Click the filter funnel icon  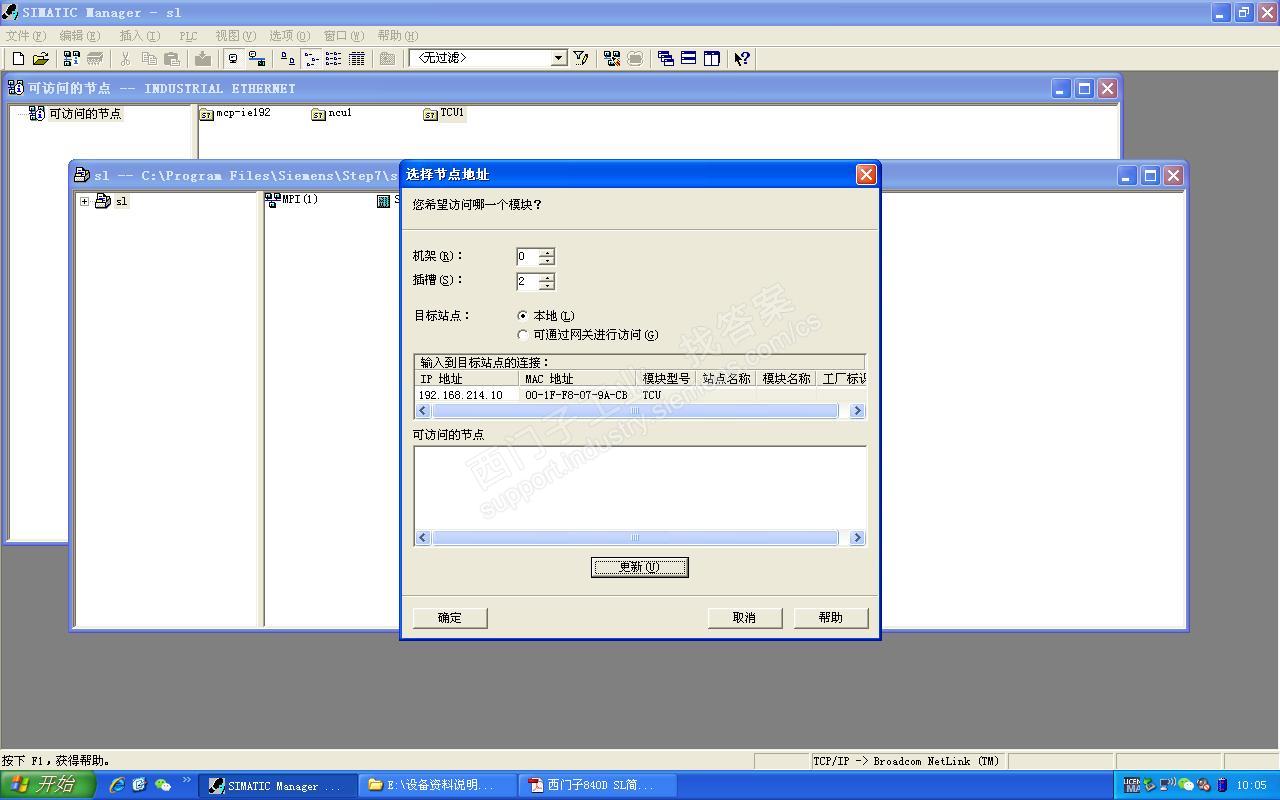point(581,59)
